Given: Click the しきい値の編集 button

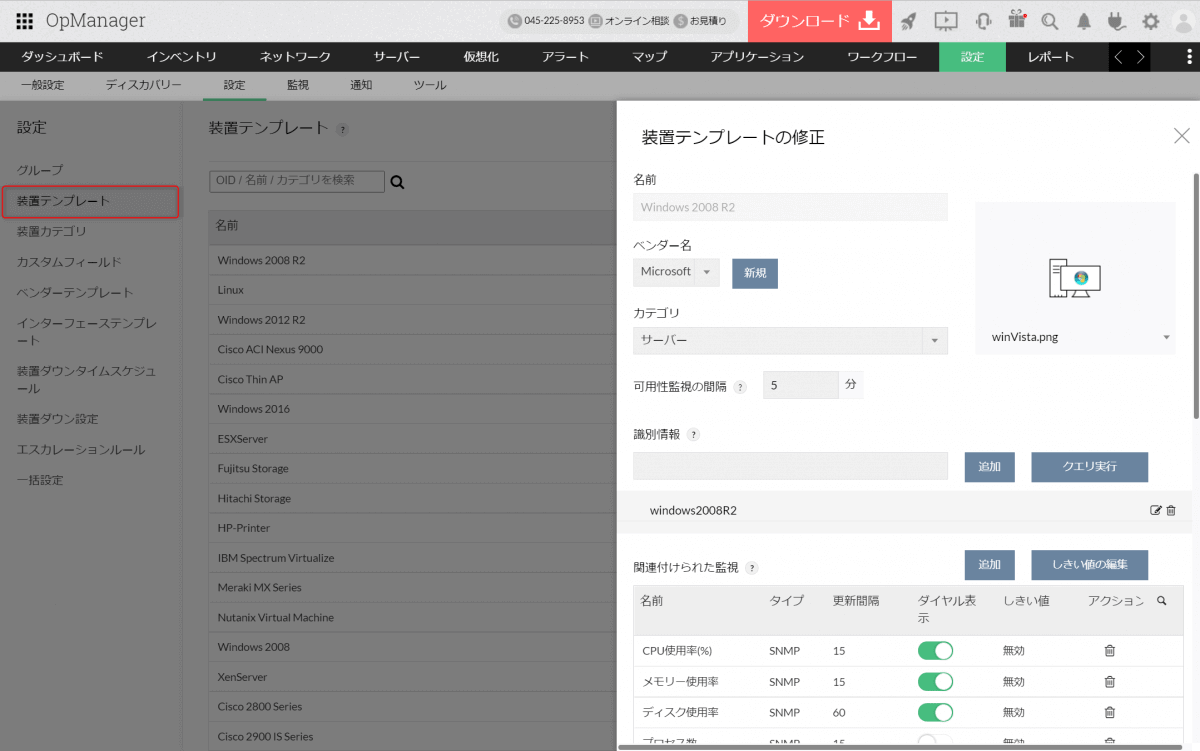Looking at the screenshot, I should pos(1089,565).
